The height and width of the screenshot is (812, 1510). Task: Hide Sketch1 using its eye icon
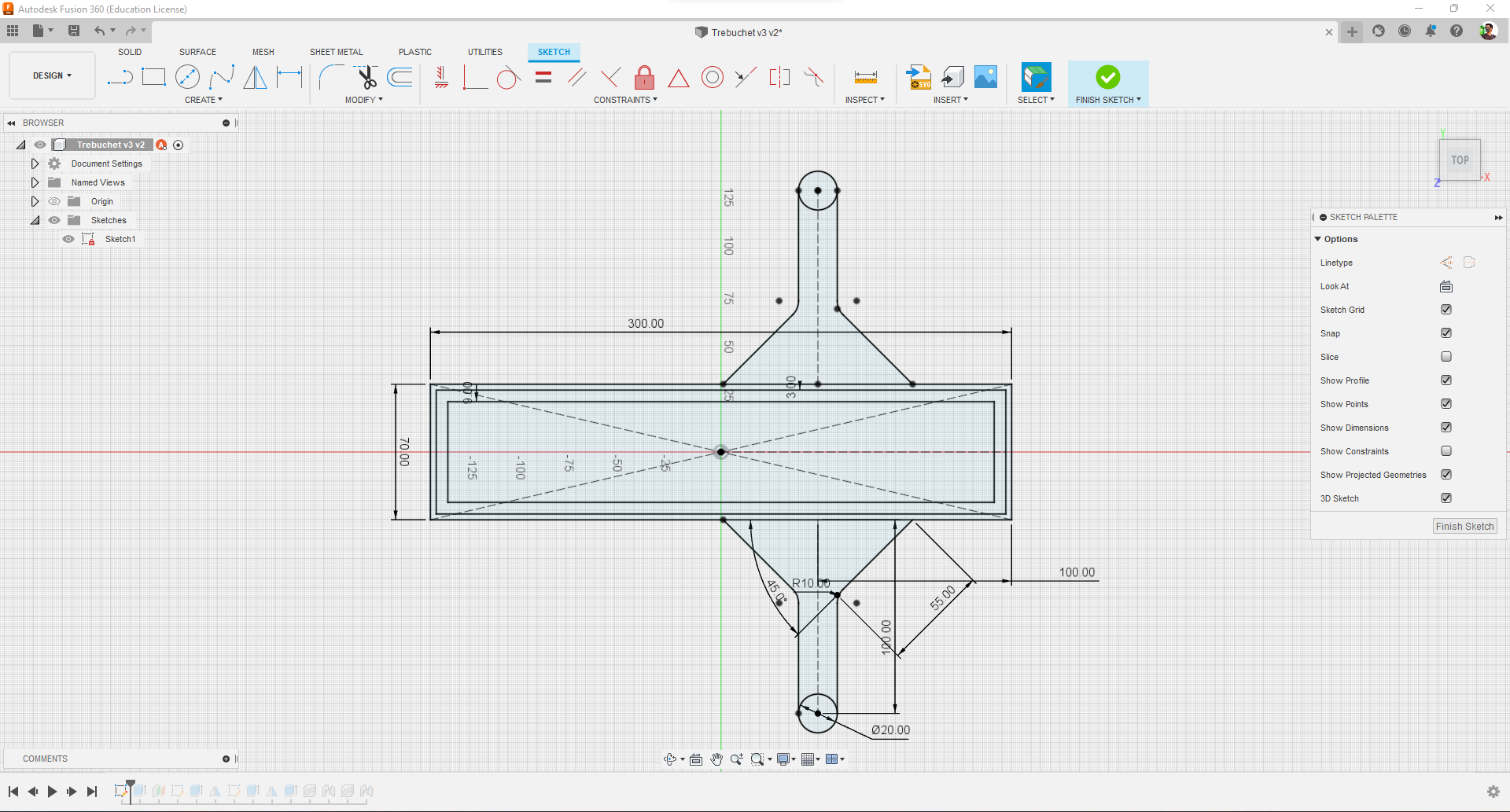68,239
